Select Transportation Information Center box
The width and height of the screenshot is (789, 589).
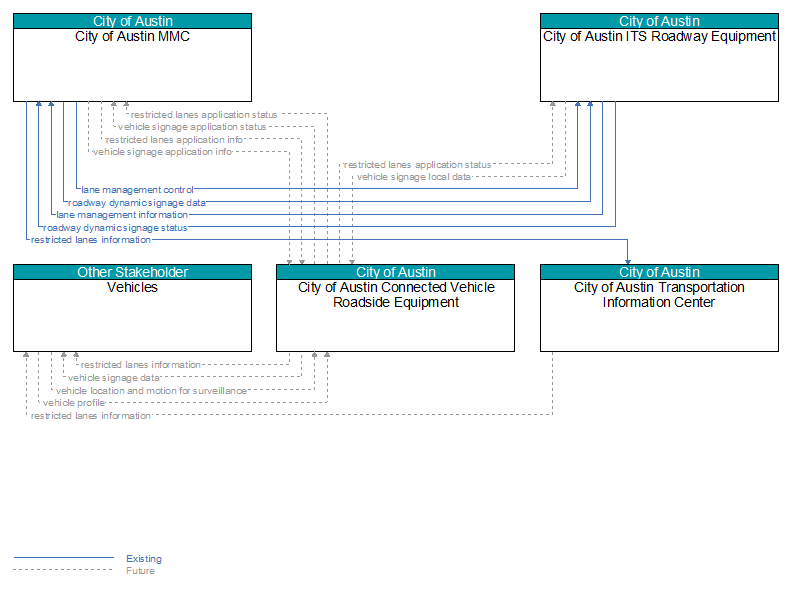click(x=659, y=308)
